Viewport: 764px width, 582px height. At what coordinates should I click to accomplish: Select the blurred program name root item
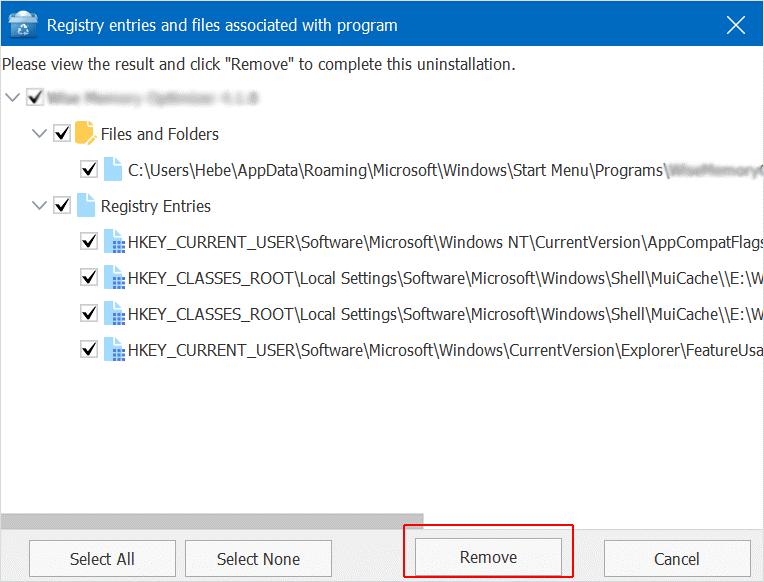pos(153,98)
